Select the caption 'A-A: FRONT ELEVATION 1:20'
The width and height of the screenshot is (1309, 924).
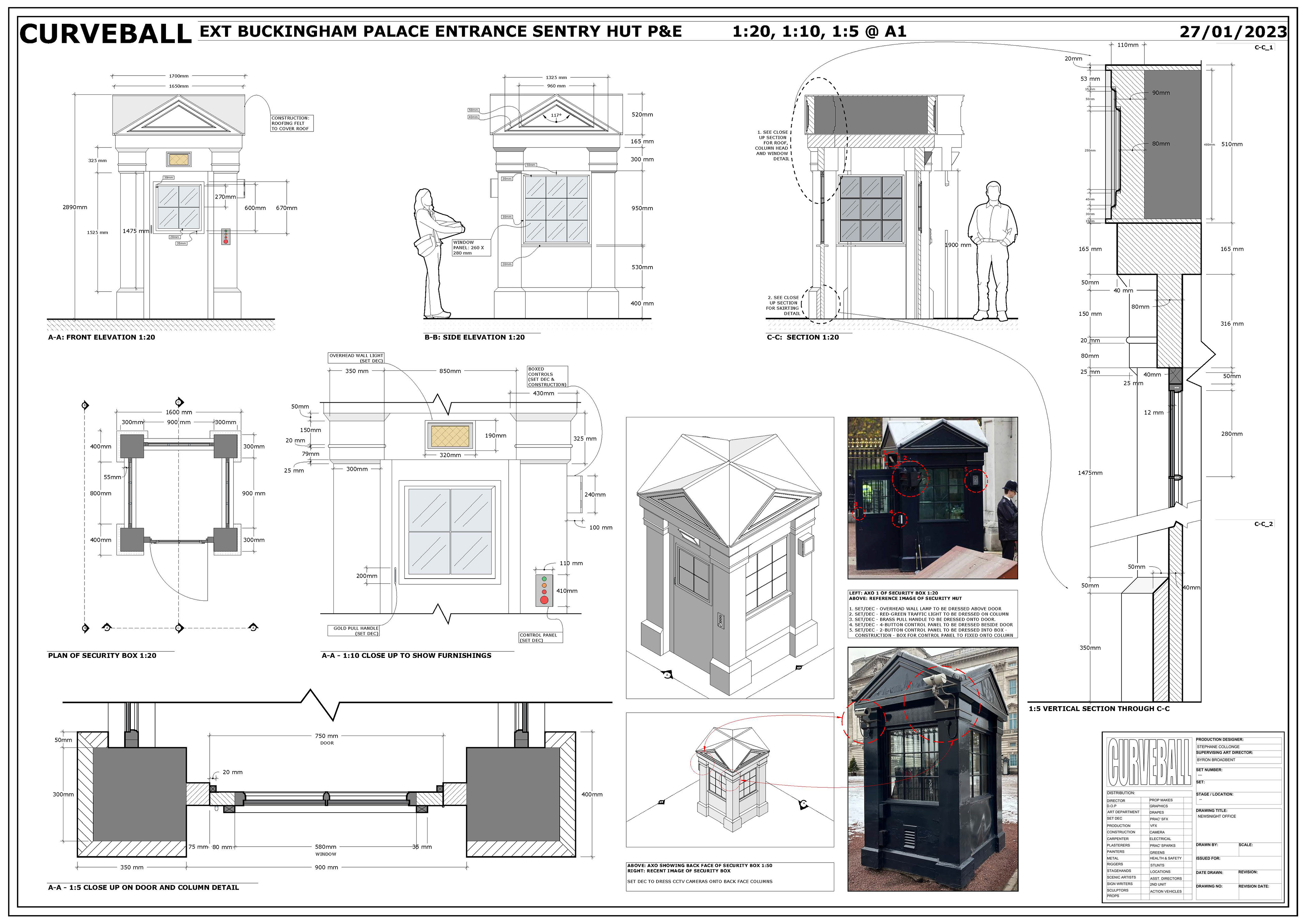click(x=102, y=337)
